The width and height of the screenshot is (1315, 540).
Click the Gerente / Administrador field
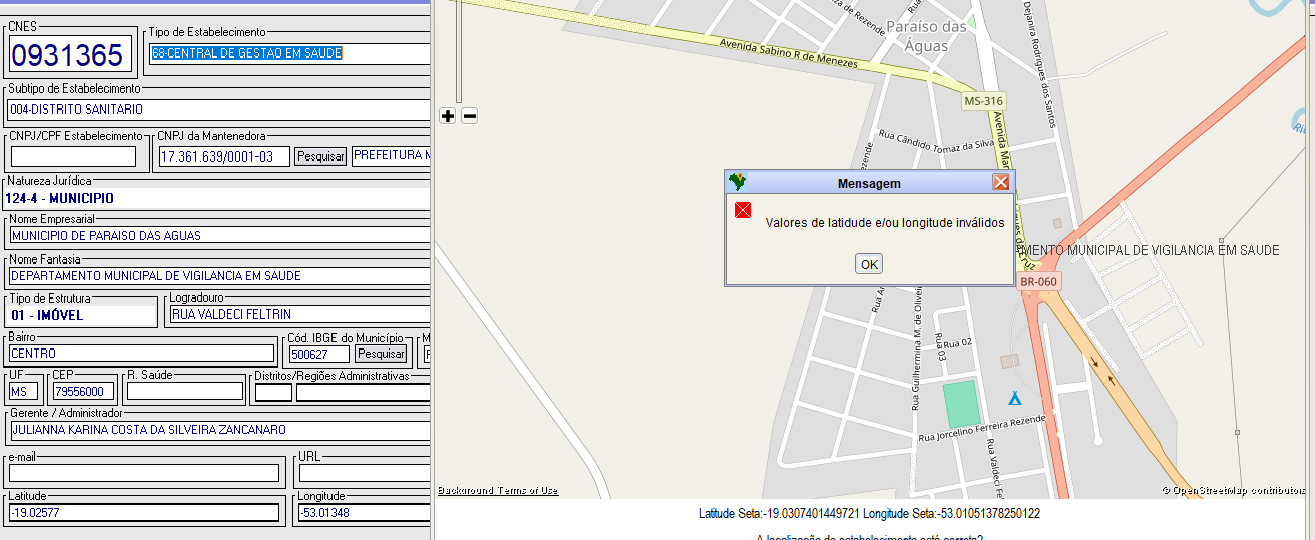pyautogui.click(x=219, y=430)
